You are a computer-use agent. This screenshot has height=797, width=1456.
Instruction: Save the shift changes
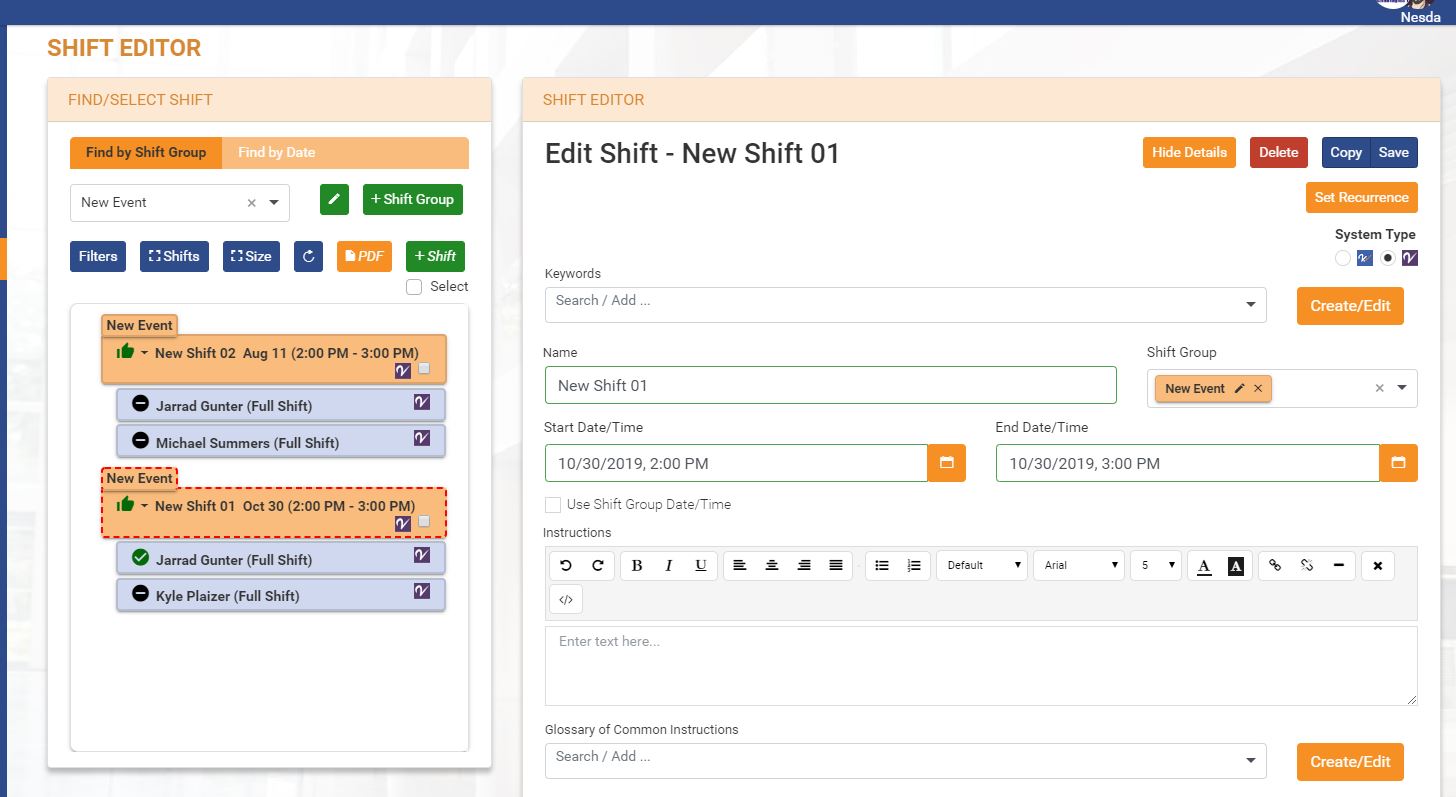pyautogui.click(x=1395, y=152)
